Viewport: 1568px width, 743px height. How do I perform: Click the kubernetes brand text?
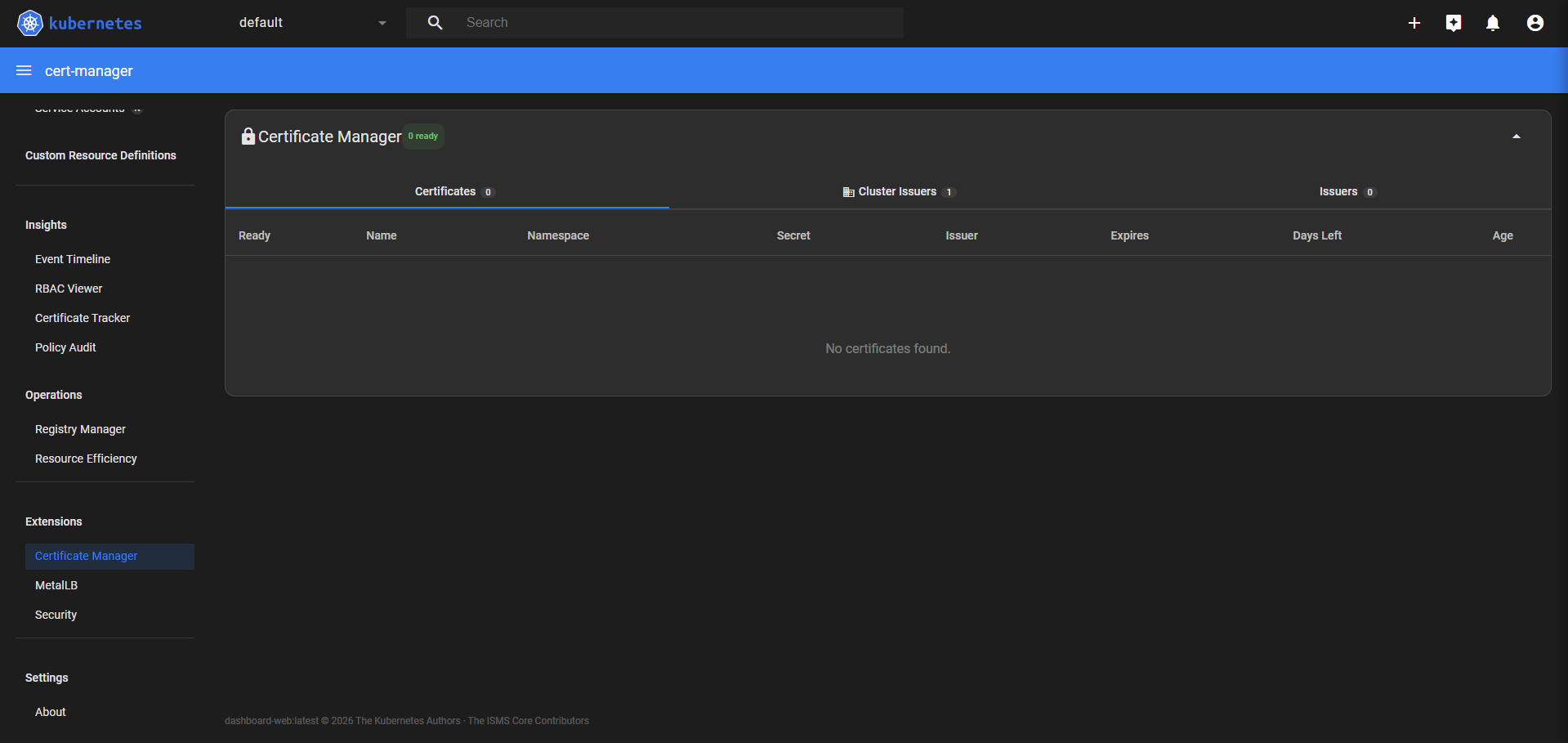point(96,24)
